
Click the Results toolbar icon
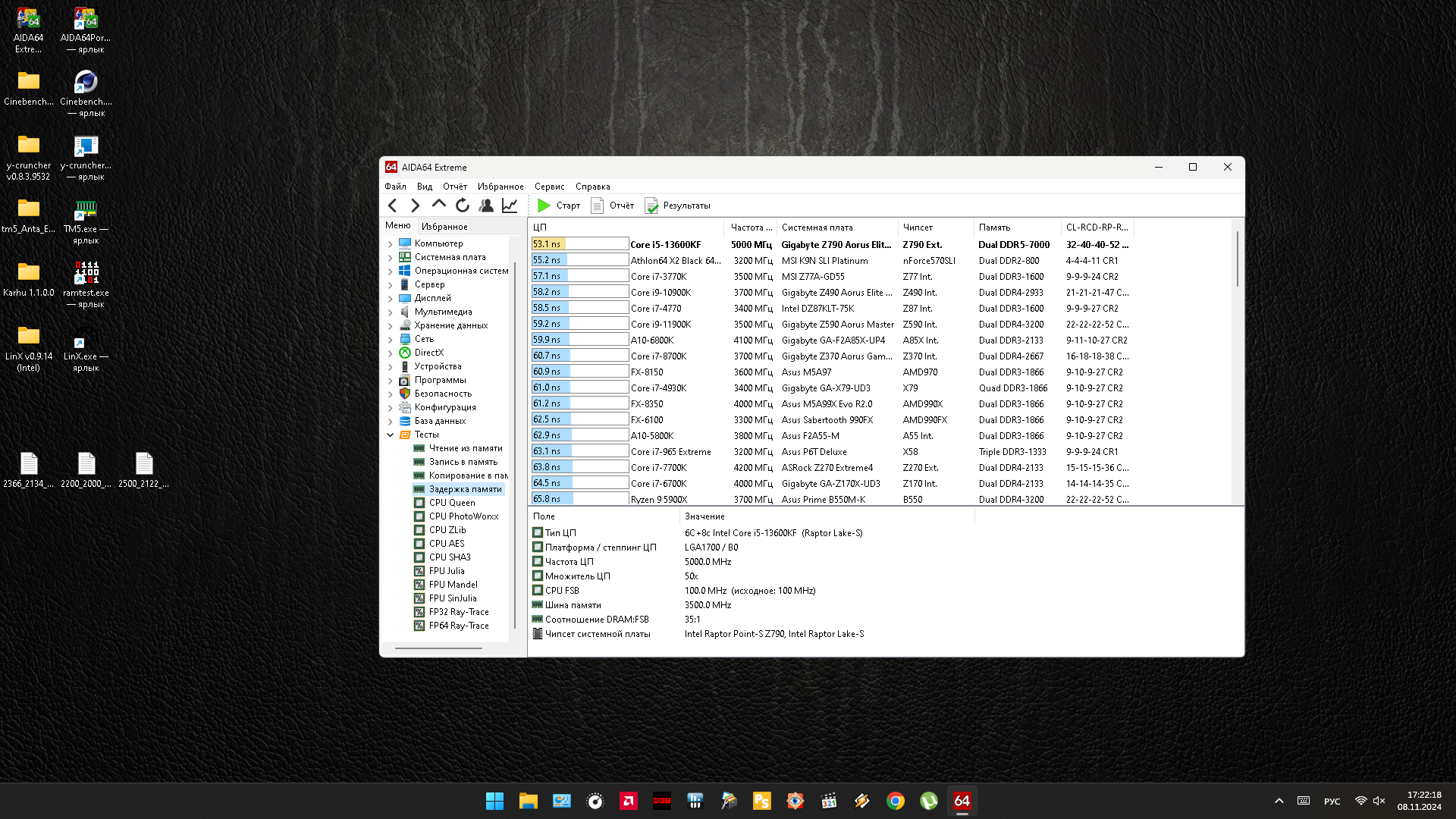click(x=651, y=206)
